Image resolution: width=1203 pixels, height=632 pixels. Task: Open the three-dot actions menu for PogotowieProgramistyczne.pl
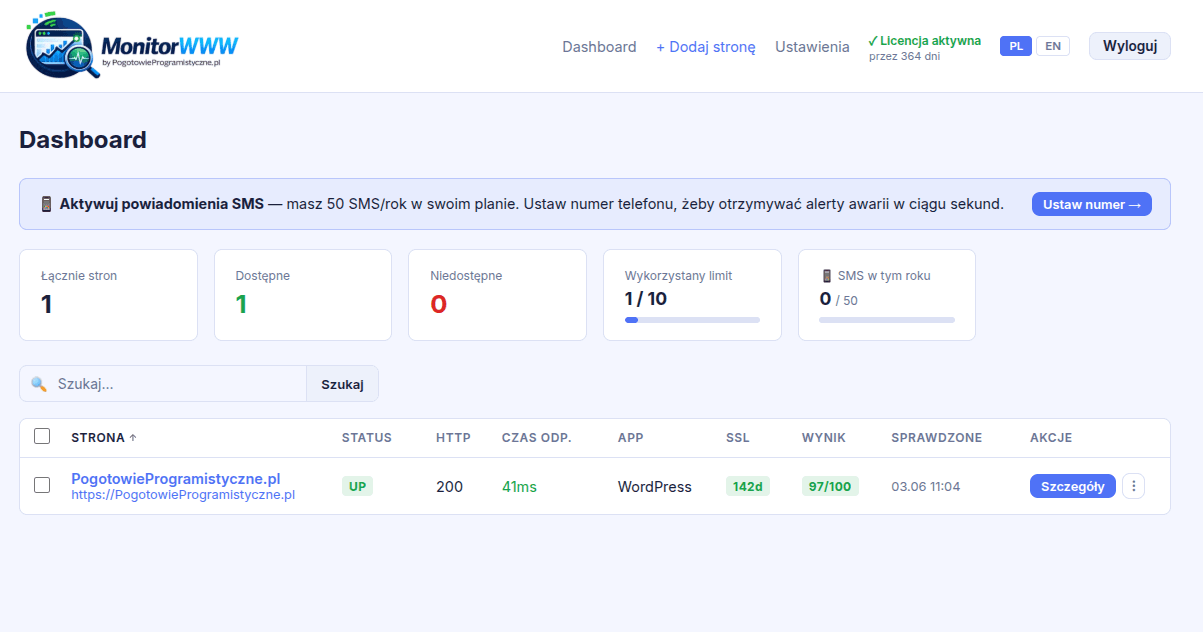click(x=1133, y=486)
